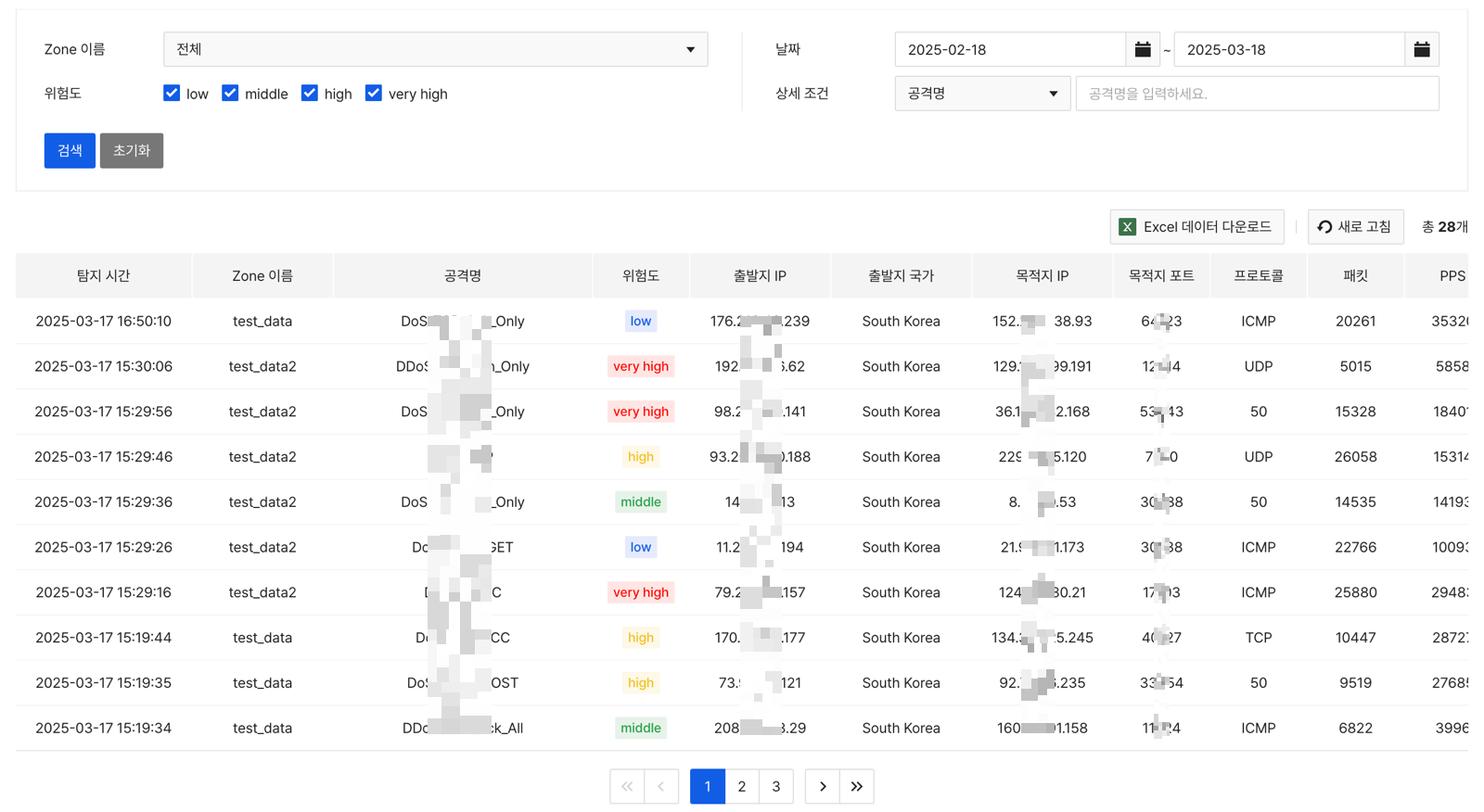
Task: Click the 공격명 column header
Action: point(463,276)
